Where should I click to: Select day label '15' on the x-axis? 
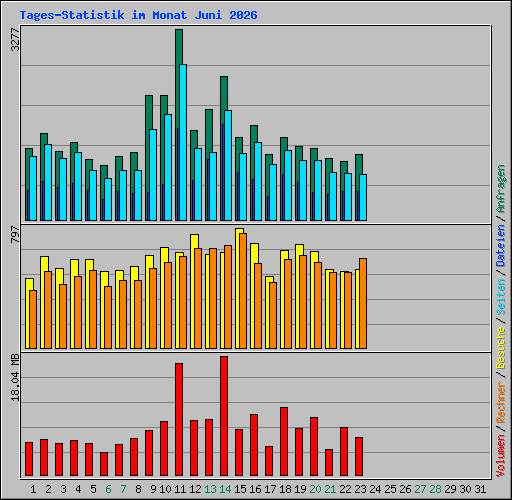pos(240,489)
